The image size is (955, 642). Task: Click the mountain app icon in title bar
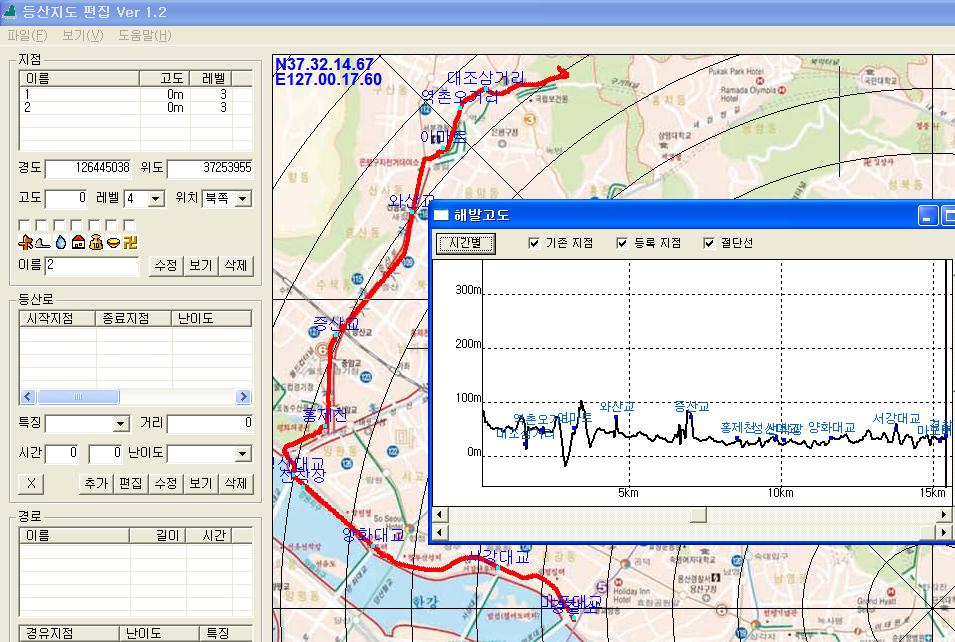click(9, 12)
